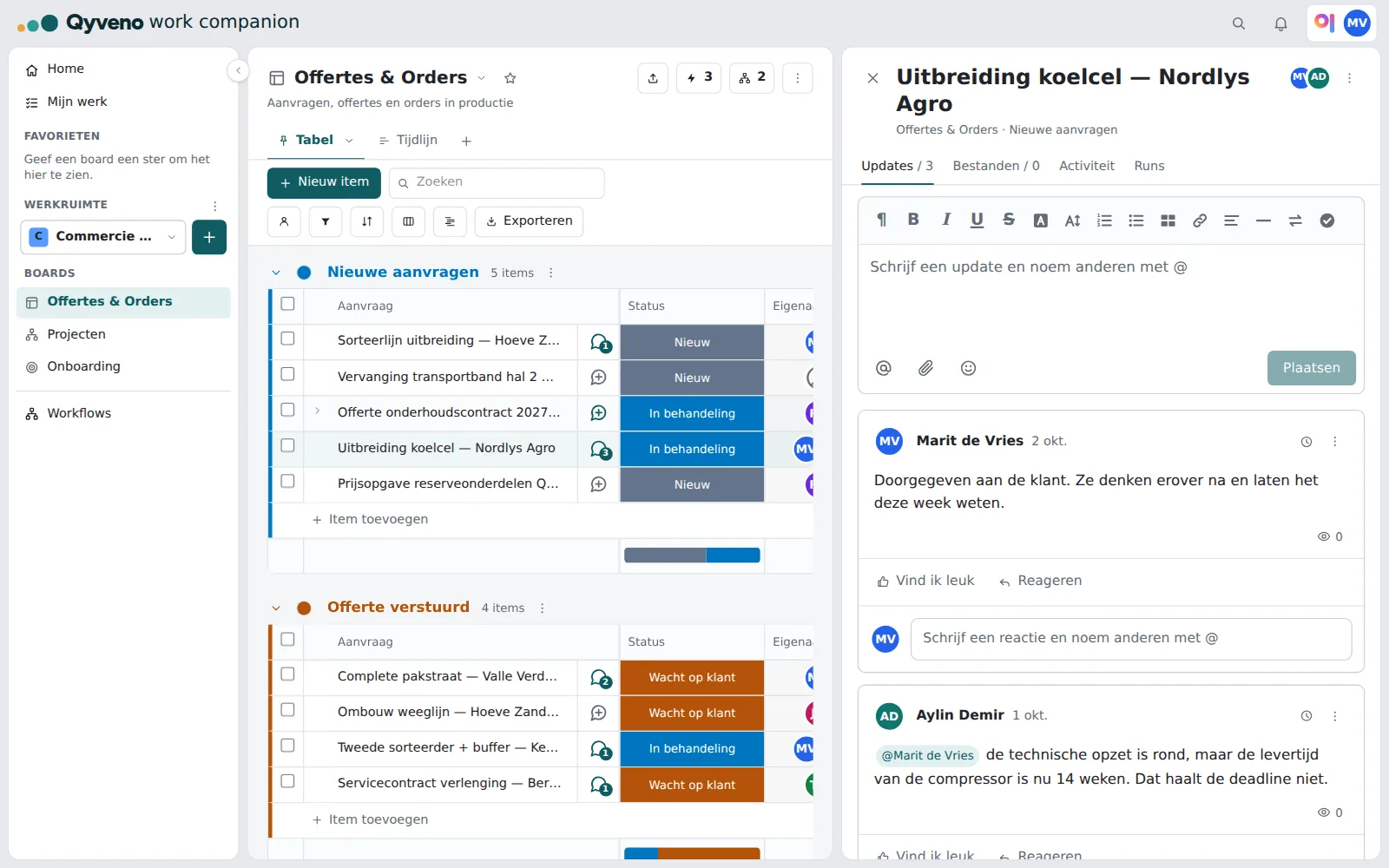This screenshot has width=1389, height=868.
Task: Insert a link in update editor
Action: tap(1200, 220)
